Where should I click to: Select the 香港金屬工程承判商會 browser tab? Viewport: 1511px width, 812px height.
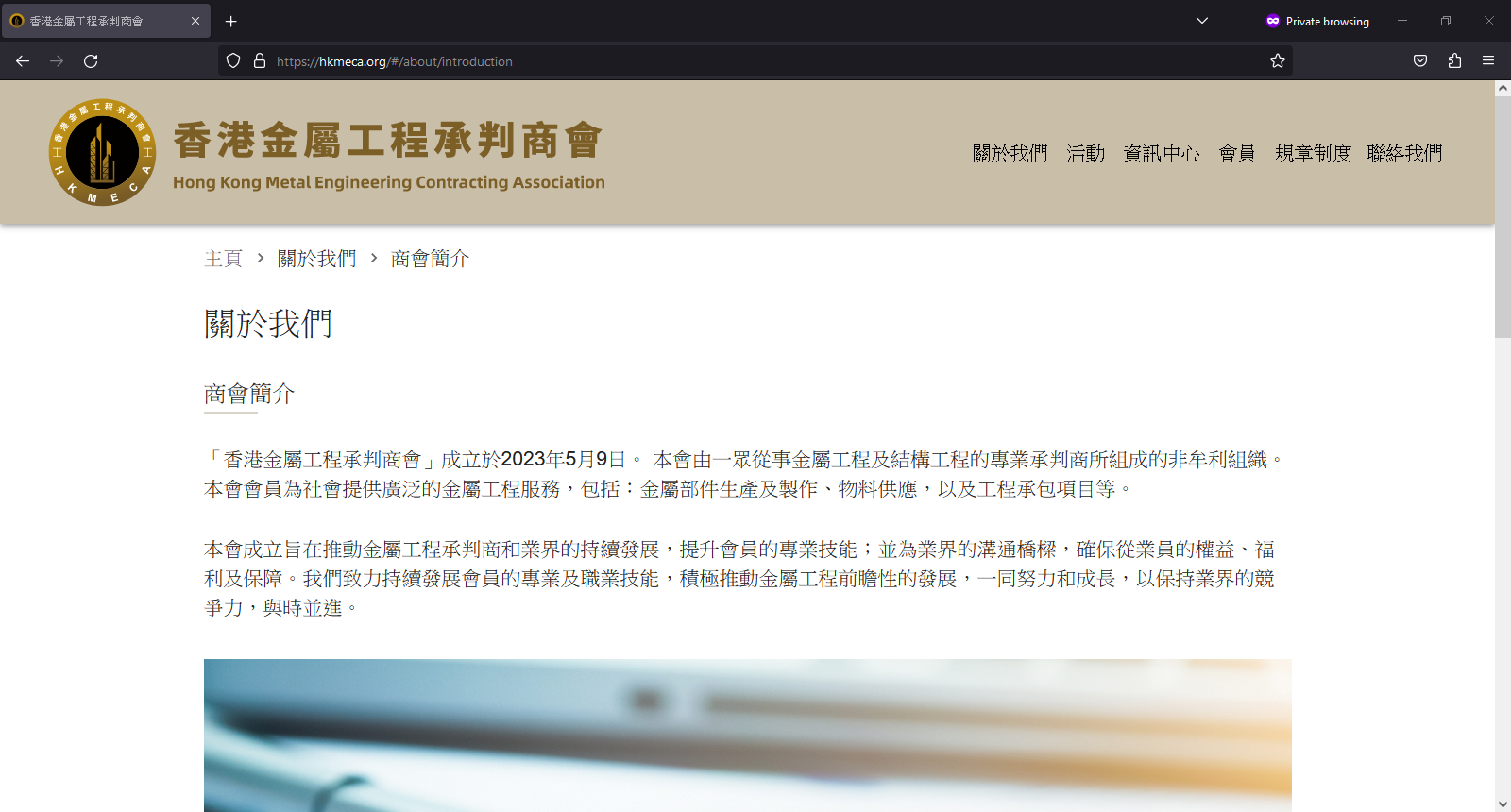pyautogui.click(x=106, y=21)
